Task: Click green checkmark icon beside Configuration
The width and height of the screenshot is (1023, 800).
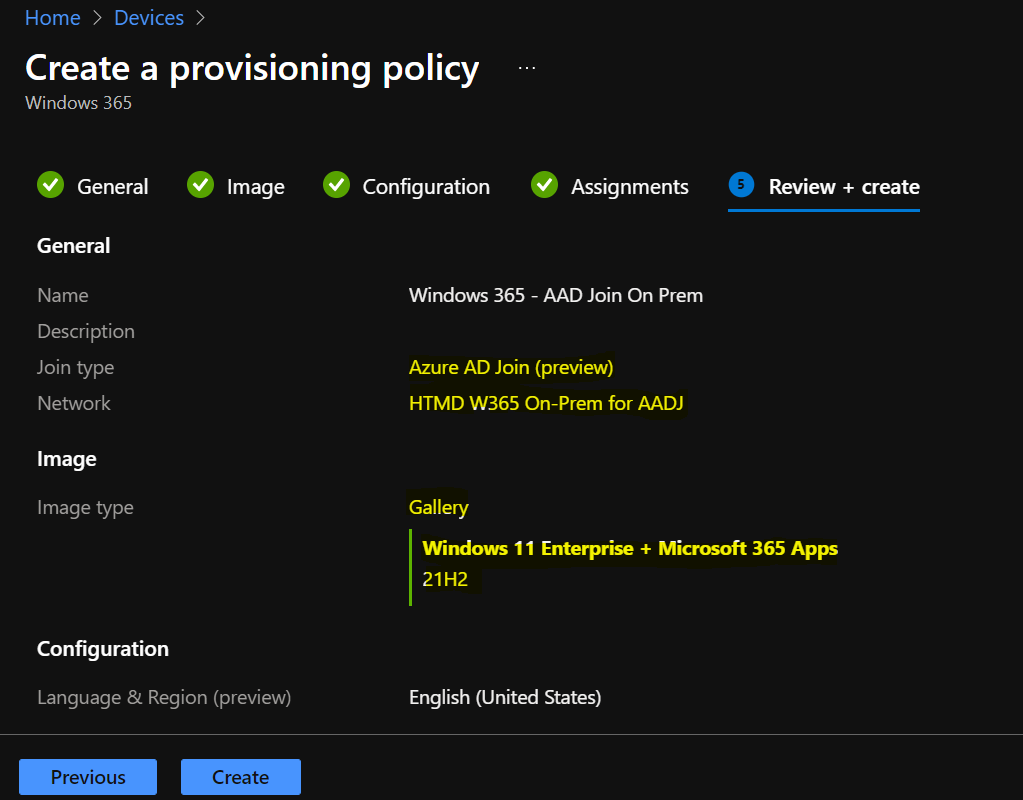Action: (336, 185)
